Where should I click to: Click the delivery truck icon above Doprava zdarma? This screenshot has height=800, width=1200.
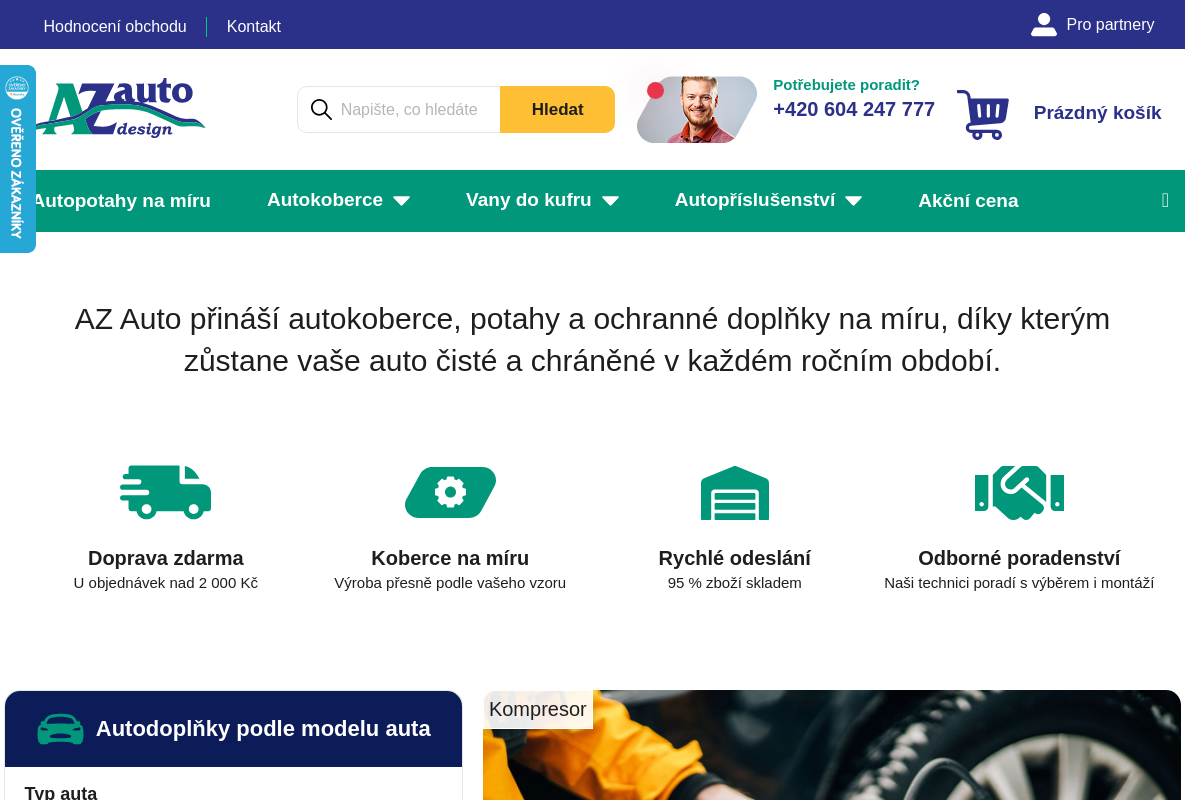[x=165, y=491]
